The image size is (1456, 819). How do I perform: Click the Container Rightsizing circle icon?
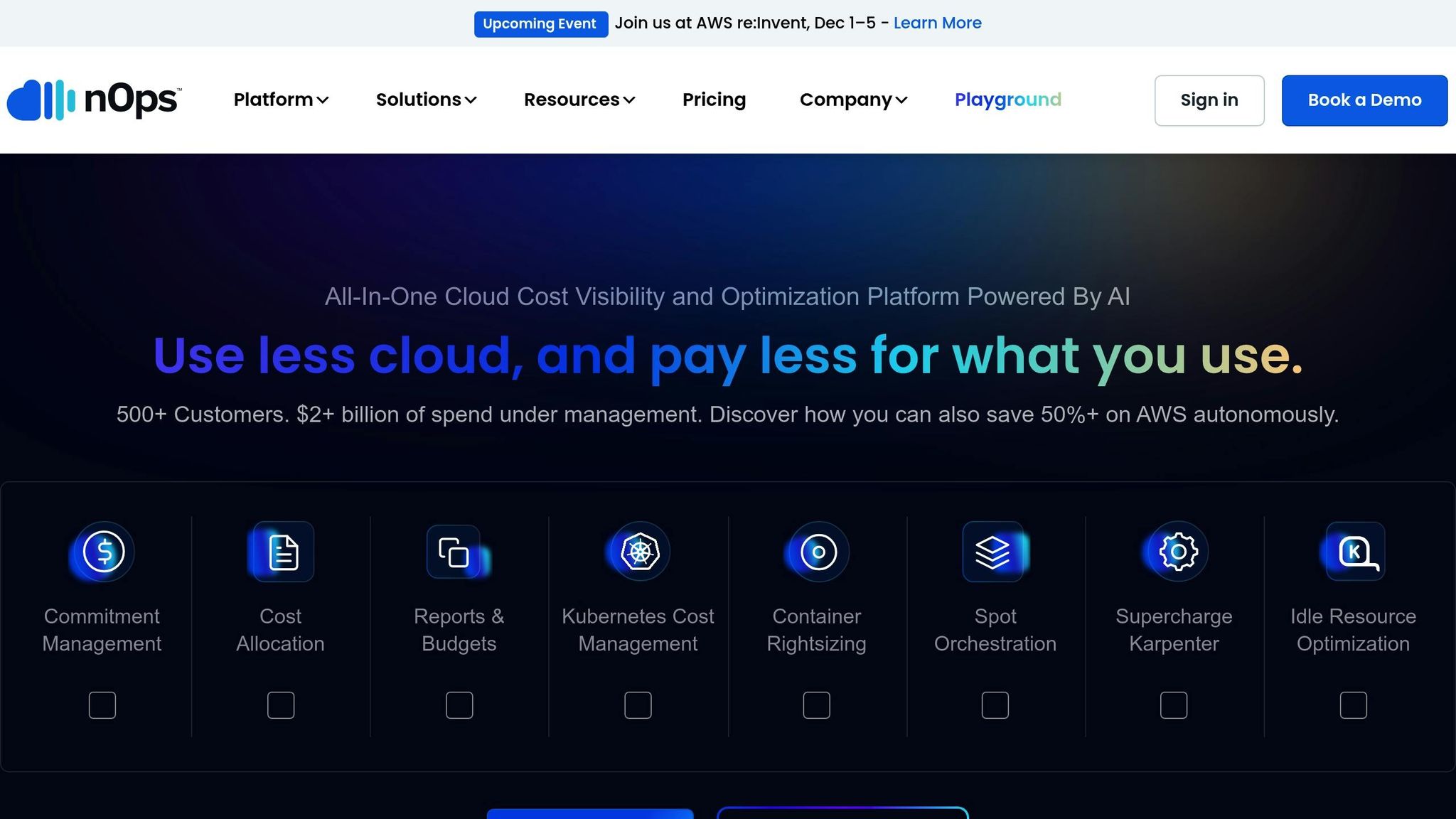coord(818,552)
